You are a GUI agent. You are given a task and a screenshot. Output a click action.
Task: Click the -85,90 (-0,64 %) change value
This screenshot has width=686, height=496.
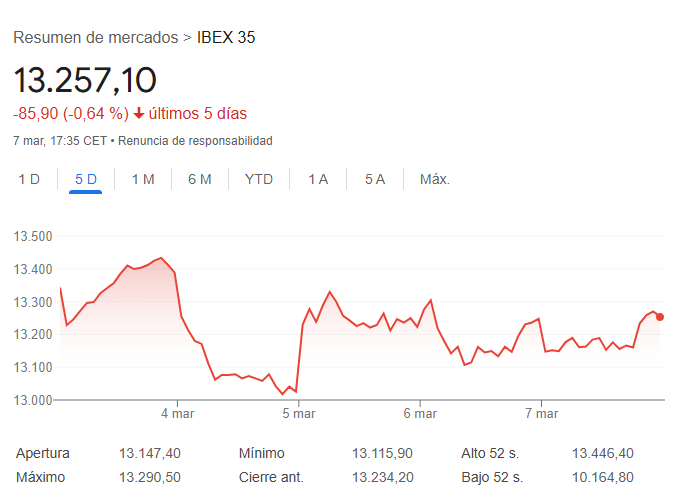click(x=71, y=114)
